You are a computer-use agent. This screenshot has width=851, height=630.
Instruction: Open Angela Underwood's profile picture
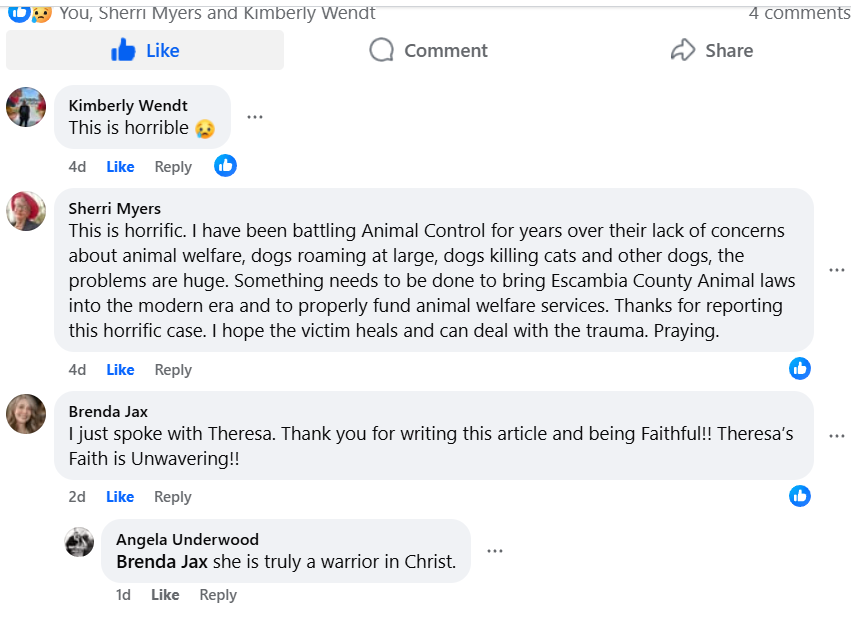pos(79,542)
